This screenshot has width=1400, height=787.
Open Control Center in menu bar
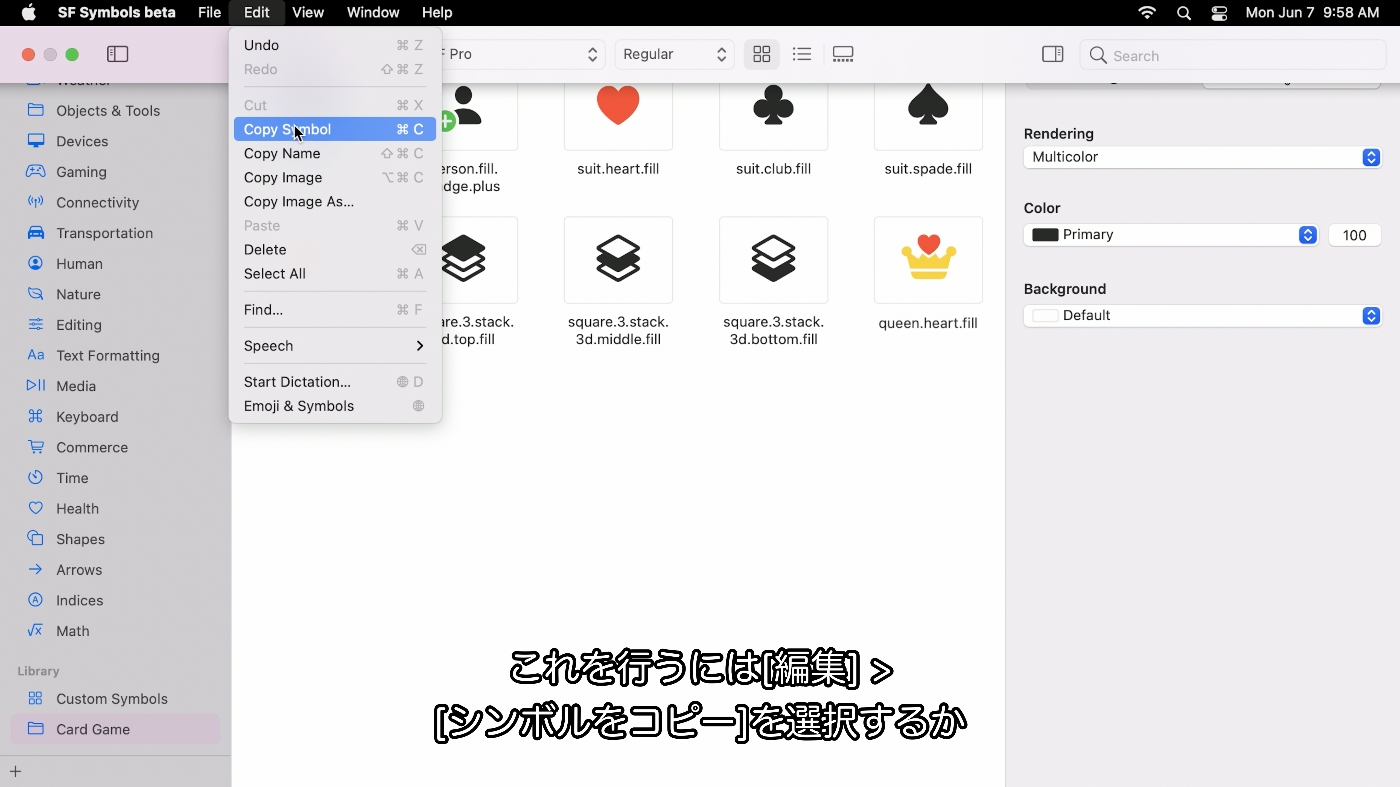(1219, 13)
